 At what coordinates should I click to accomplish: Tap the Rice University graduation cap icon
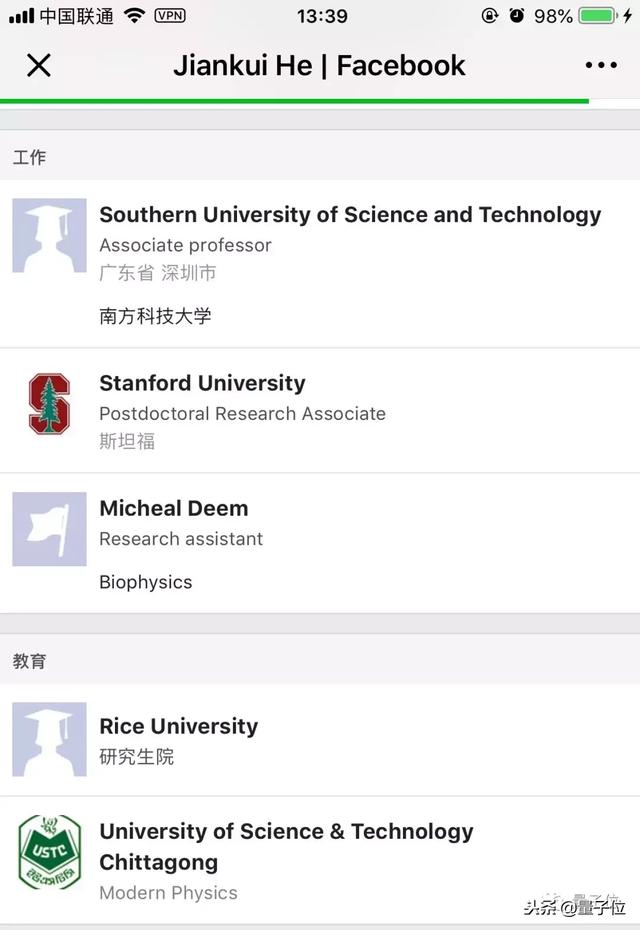pos(49,740)
